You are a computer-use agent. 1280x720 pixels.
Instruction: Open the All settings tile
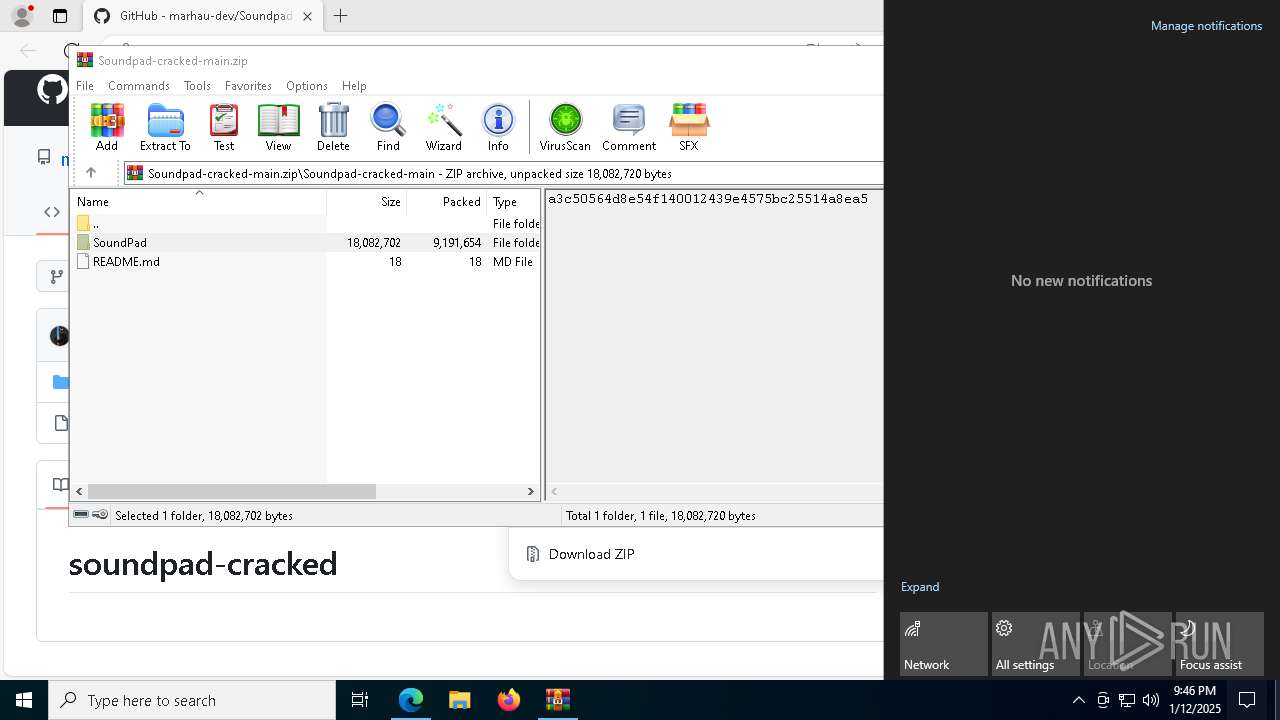(x=1036, y=644)
